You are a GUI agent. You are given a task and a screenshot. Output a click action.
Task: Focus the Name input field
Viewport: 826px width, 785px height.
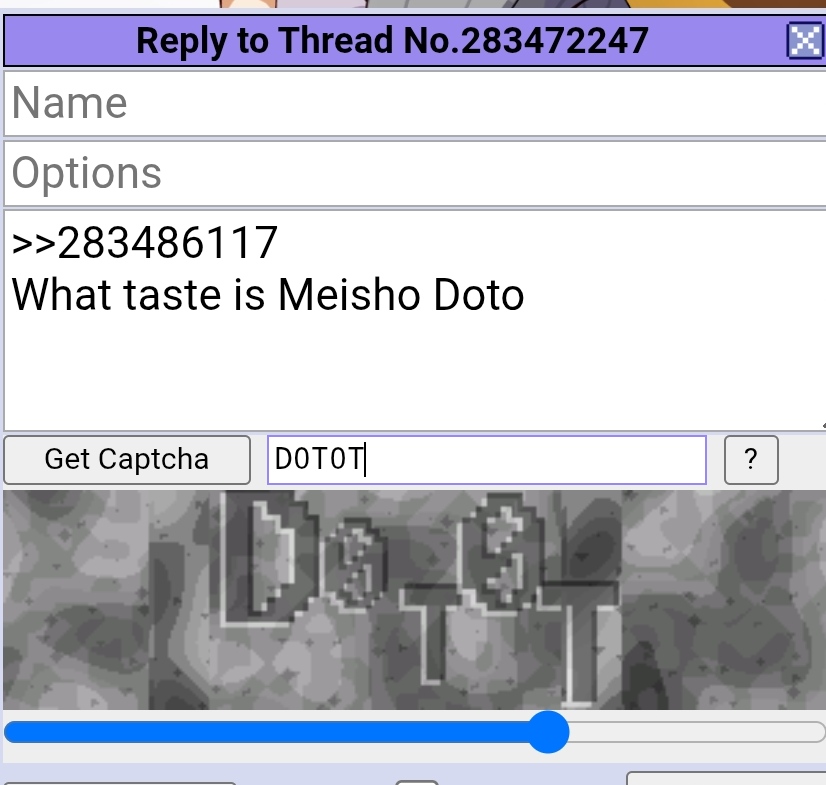(x=415, y=103)
